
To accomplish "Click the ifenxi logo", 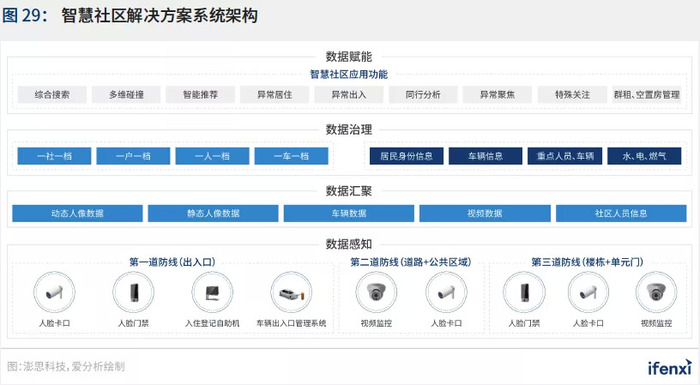I will point(670,367).
